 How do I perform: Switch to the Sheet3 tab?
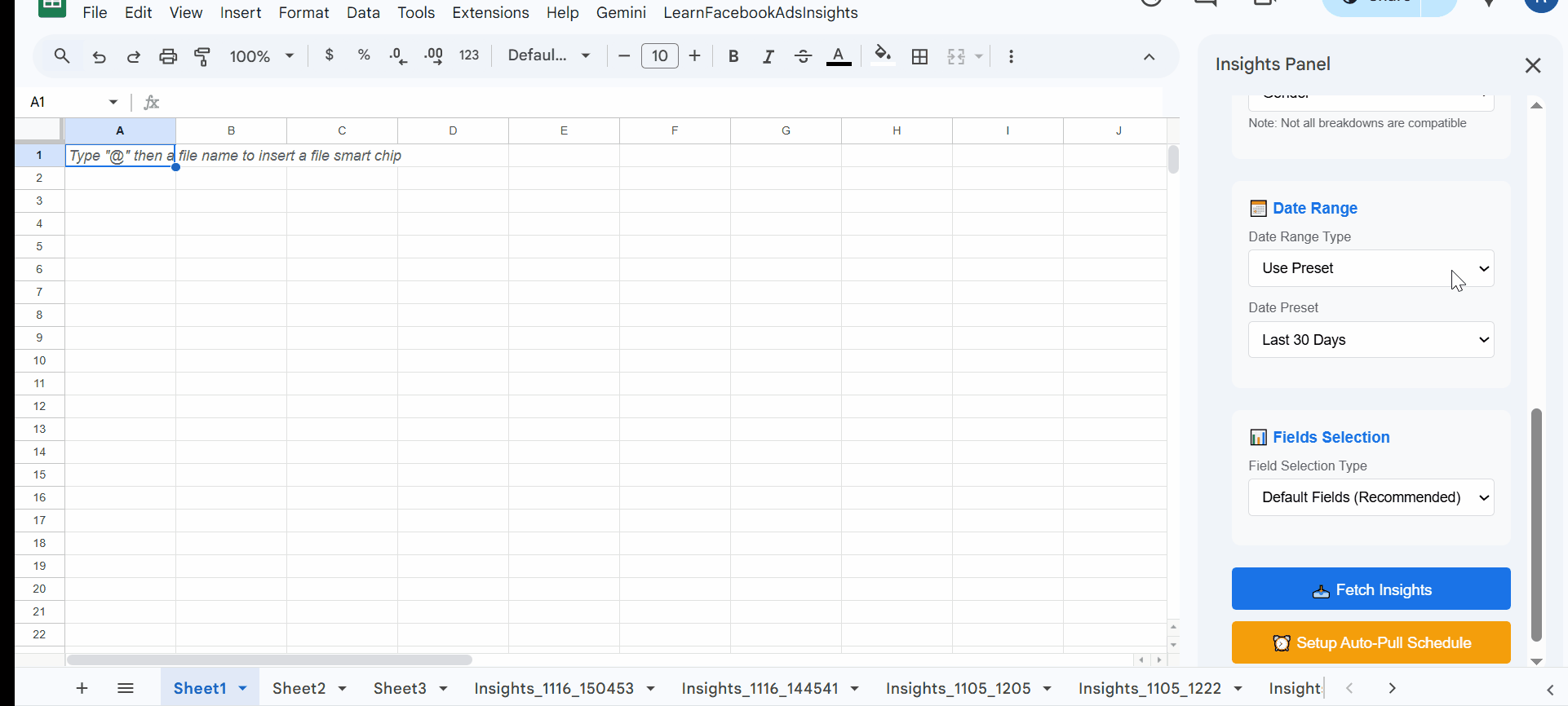pyautogui.click(x=400, y=688)
